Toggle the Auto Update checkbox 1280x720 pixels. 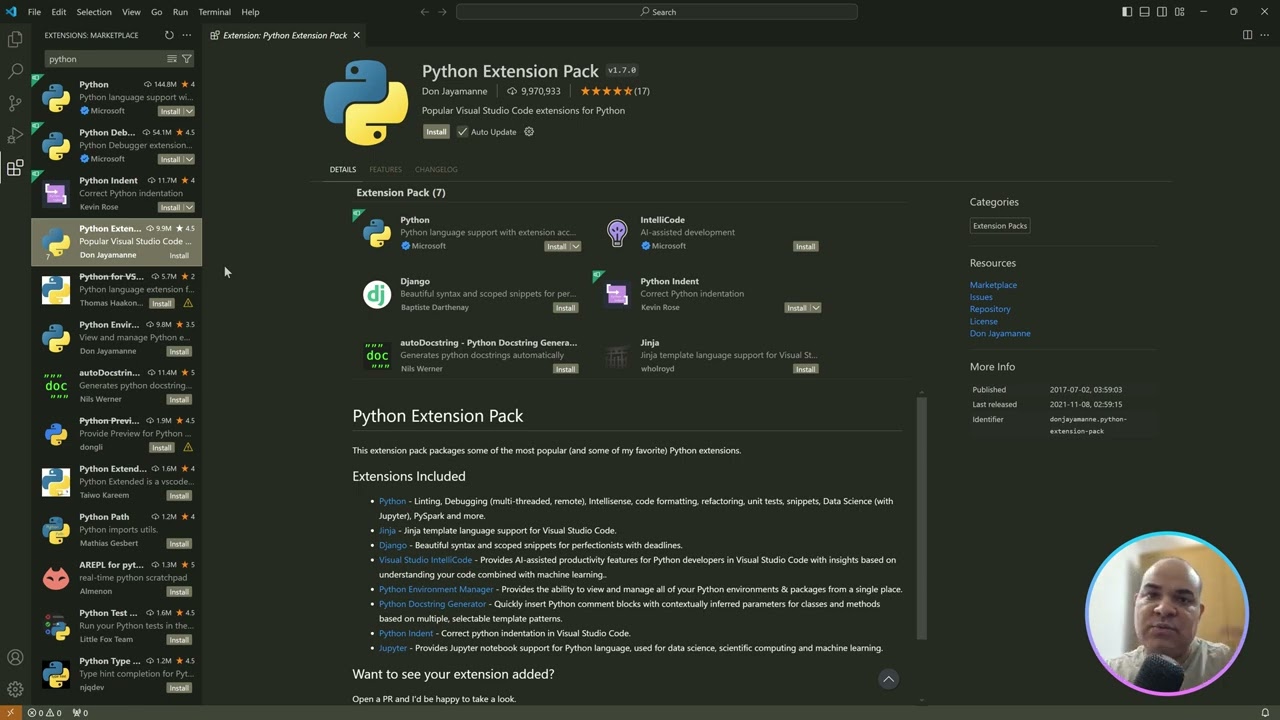pyautogui.click(x=462, y=132)
